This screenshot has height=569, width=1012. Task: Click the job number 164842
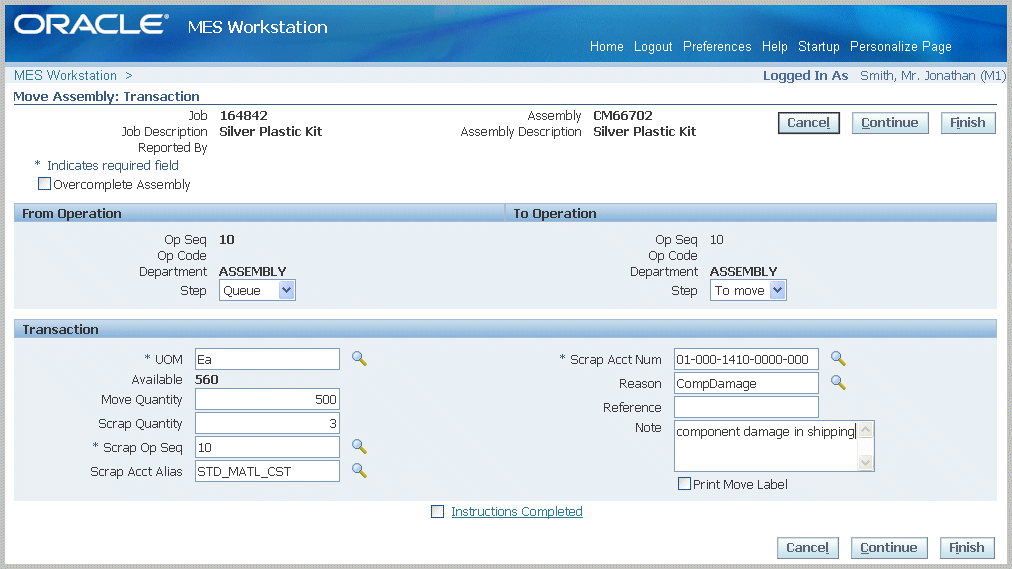[x=243, y=115]
